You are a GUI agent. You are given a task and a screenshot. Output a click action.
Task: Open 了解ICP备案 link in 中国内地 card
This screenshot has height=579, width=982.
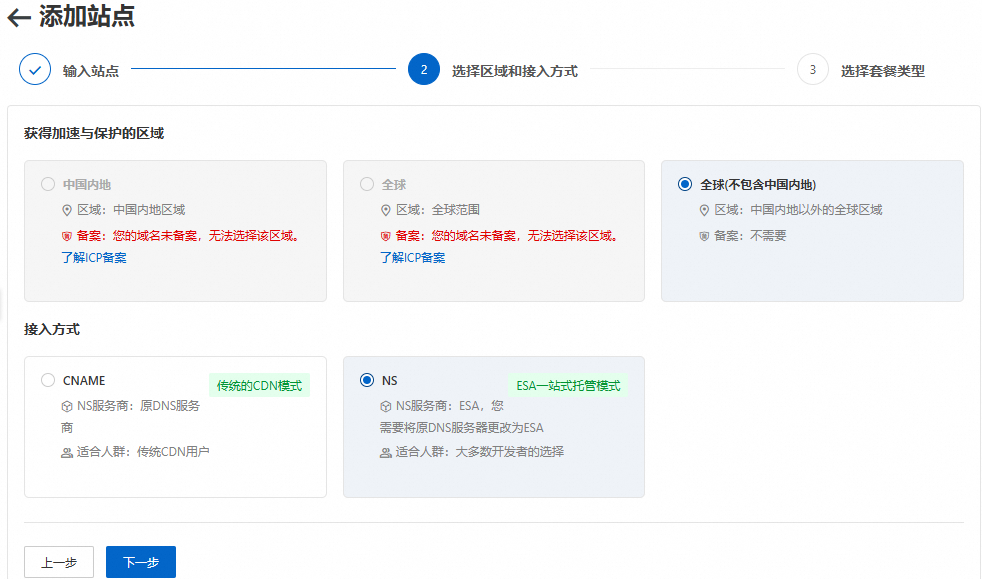(x=94, y=258)
